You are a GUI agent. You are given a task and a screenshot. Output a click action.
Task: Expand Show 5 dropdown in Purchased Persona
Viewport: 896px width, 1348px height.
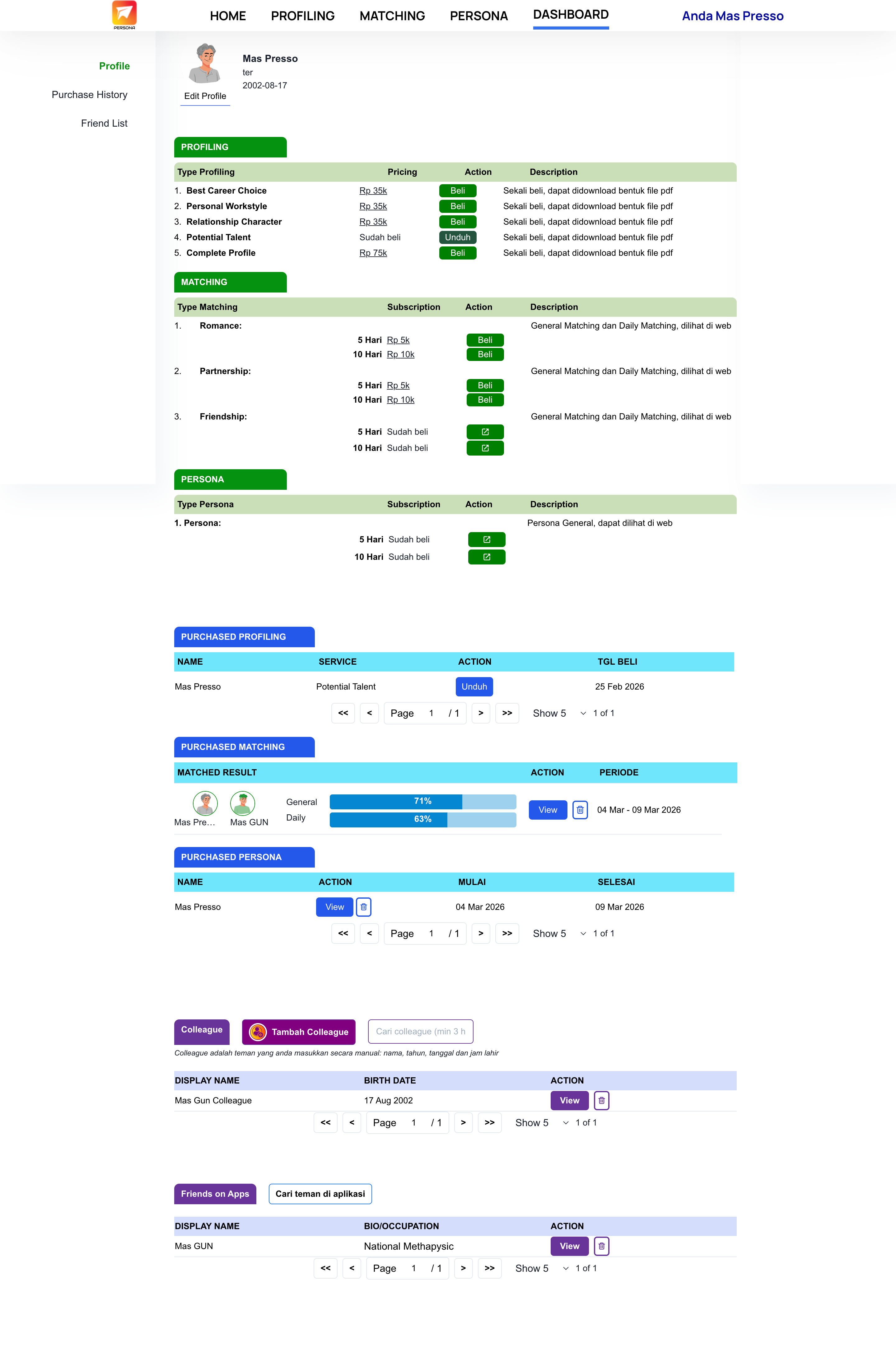pos(559,934)
